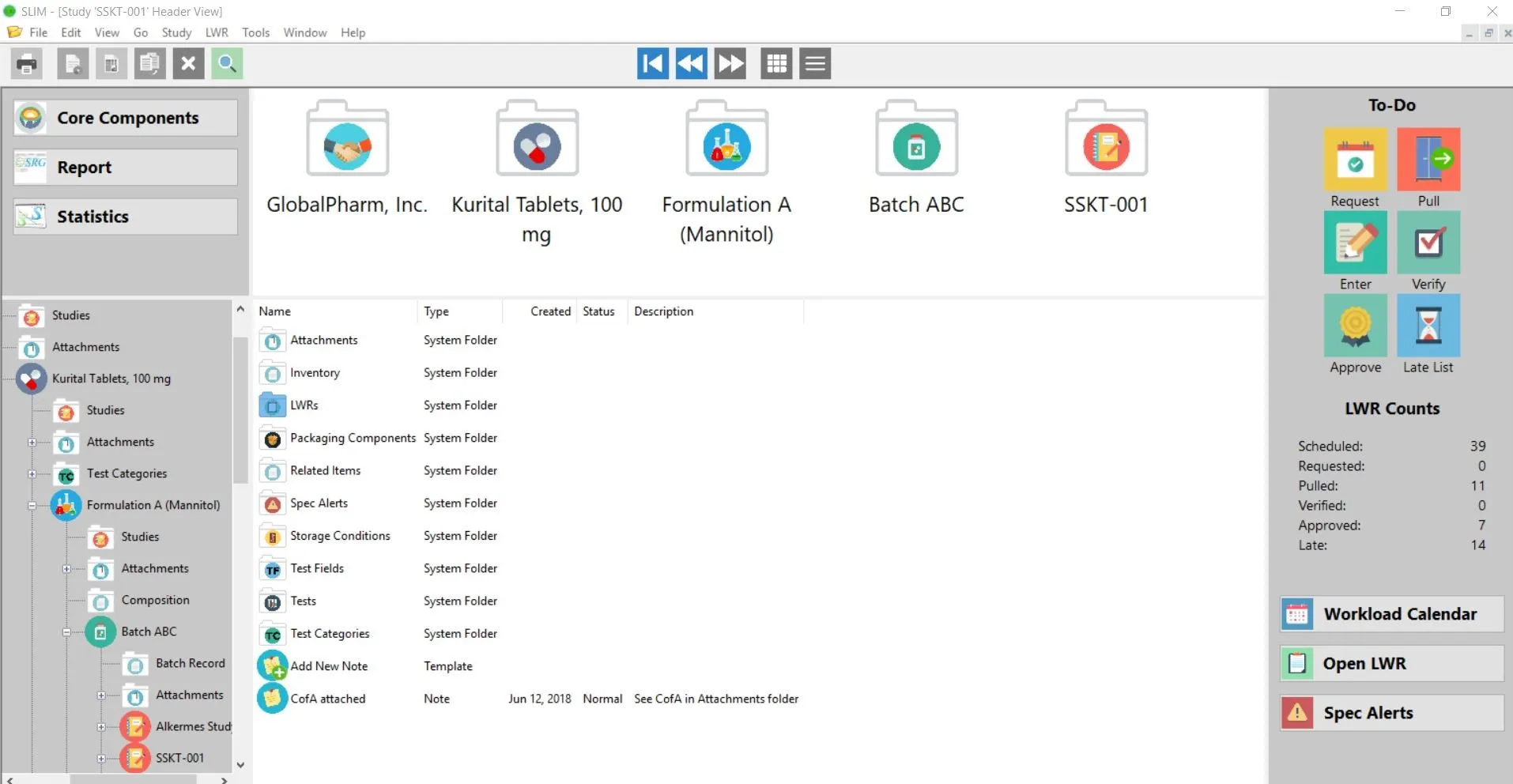The width and height of the screenshot is (1513, 784).
Task: Open the Report panel button
Action: (126, 168)
